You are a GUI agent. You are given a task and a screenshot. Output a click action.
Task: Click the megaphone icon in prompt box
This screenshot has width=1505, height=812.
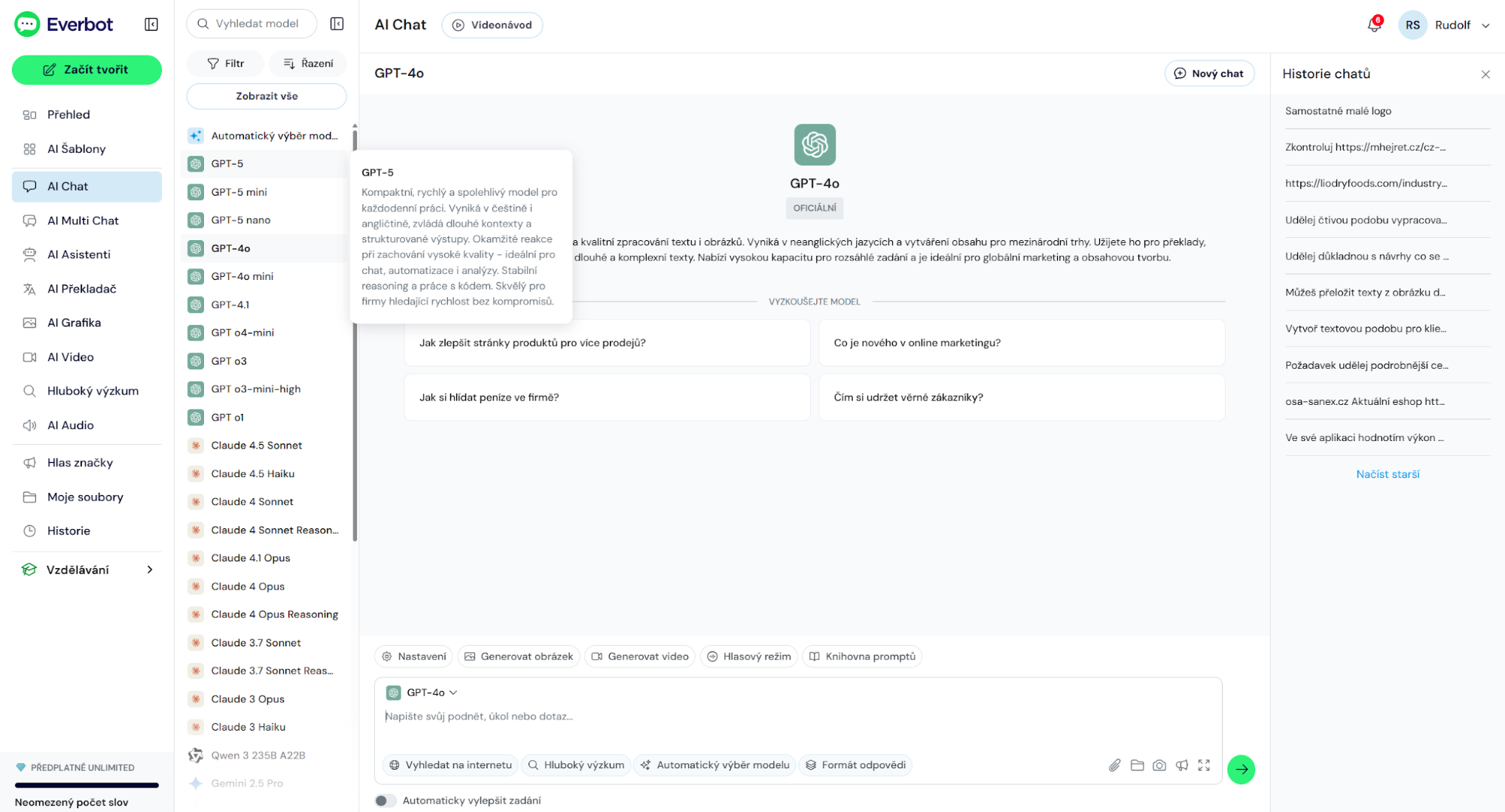click(1182, 765)
